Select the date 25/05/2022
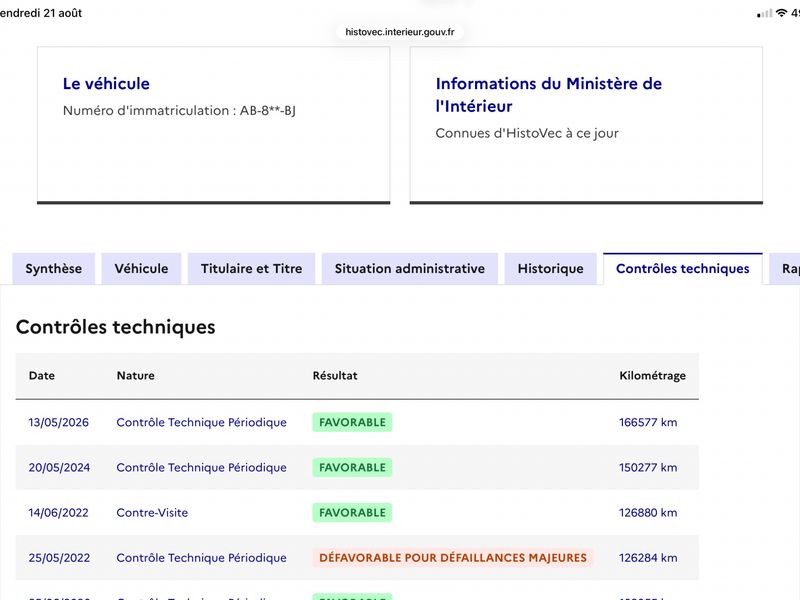The image size is (800, 600). [x=59, y=558]
